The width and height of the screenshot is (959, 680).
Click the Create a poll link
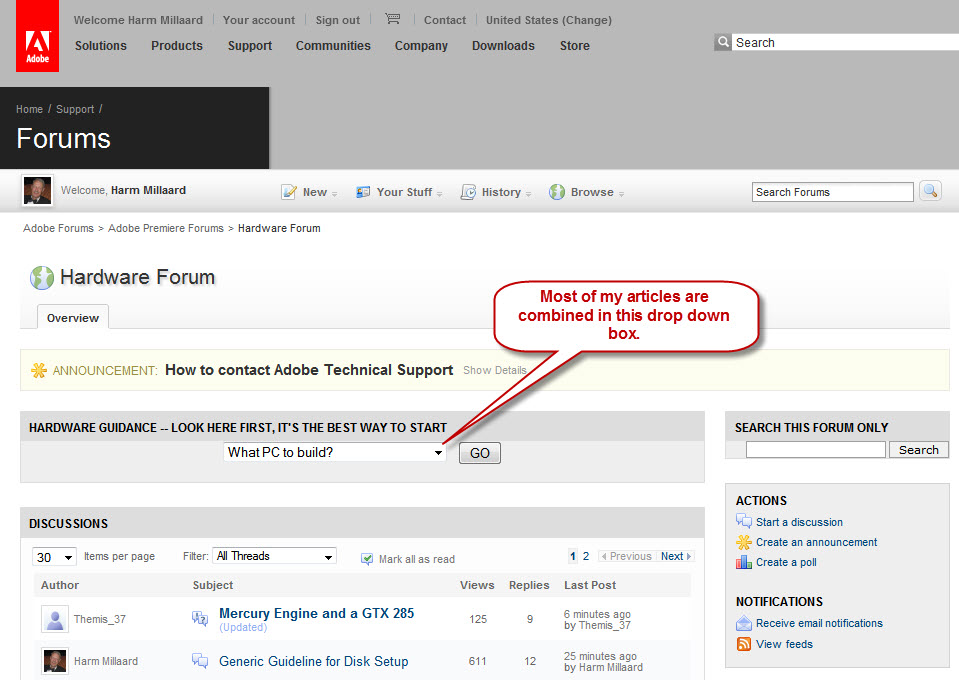pos(787,562)
